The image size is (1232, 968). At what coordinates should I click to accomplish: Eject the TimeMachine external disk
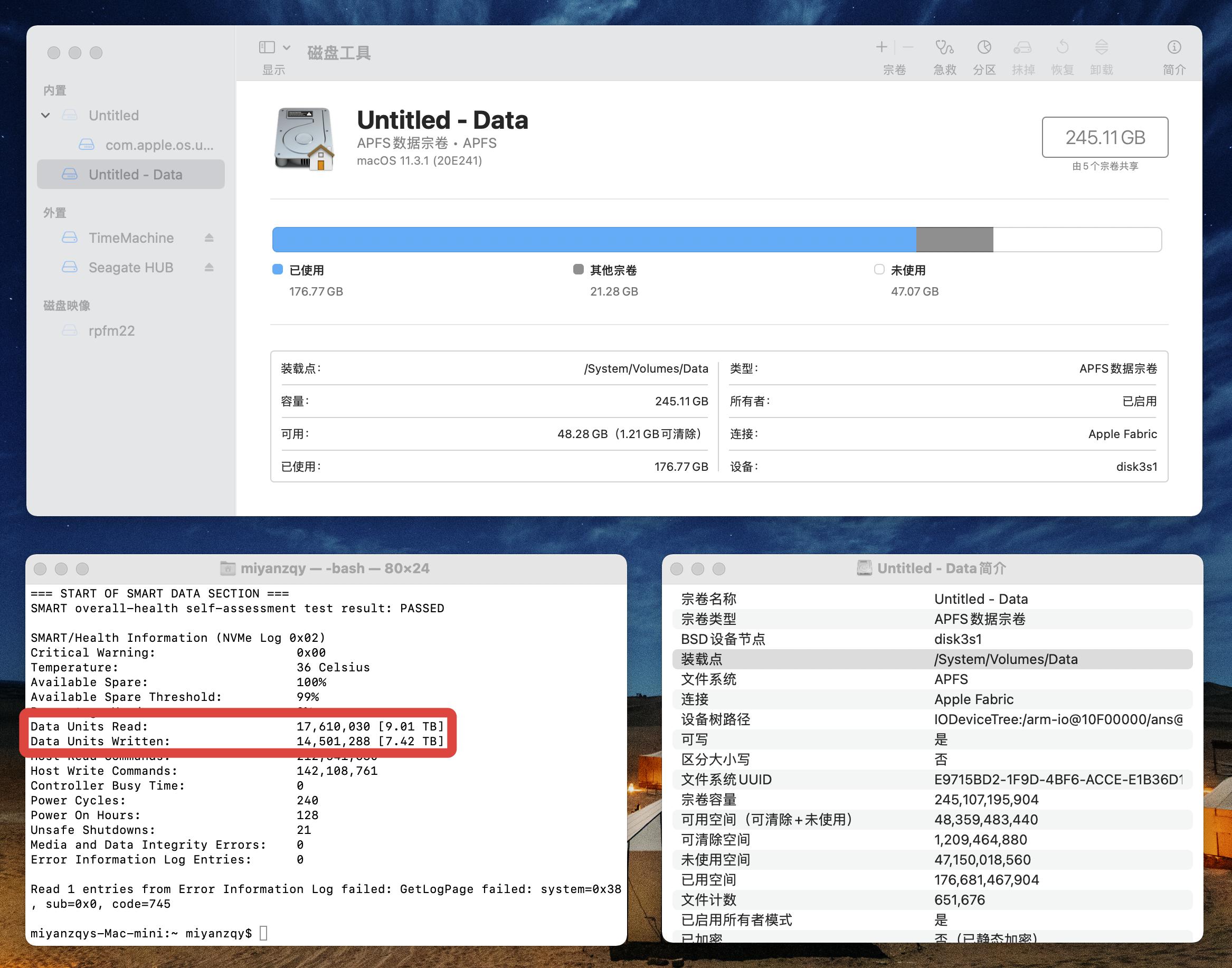(x=209, y=238)
